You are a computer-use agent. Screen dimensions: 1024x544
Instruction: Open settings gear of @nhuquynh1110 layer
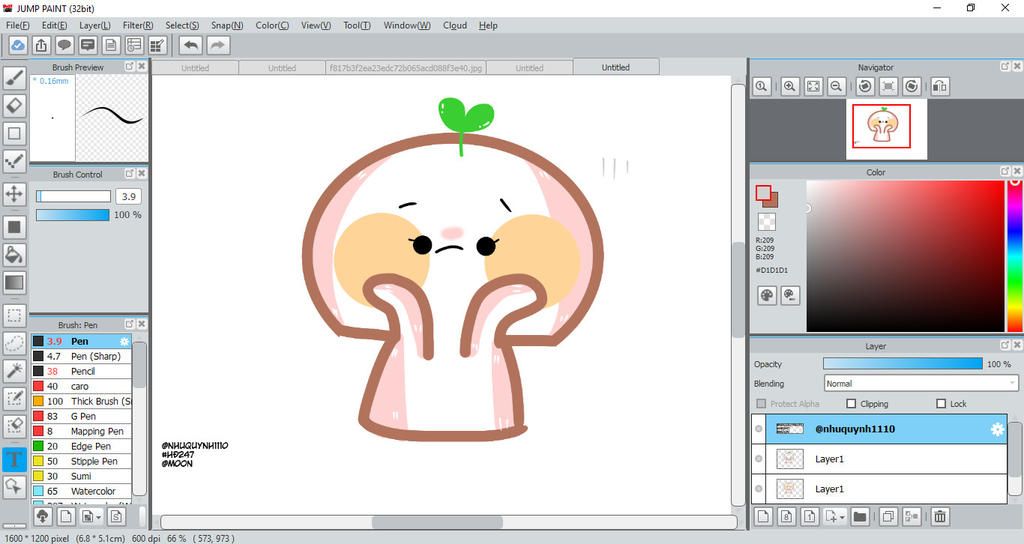click(997, 429)
